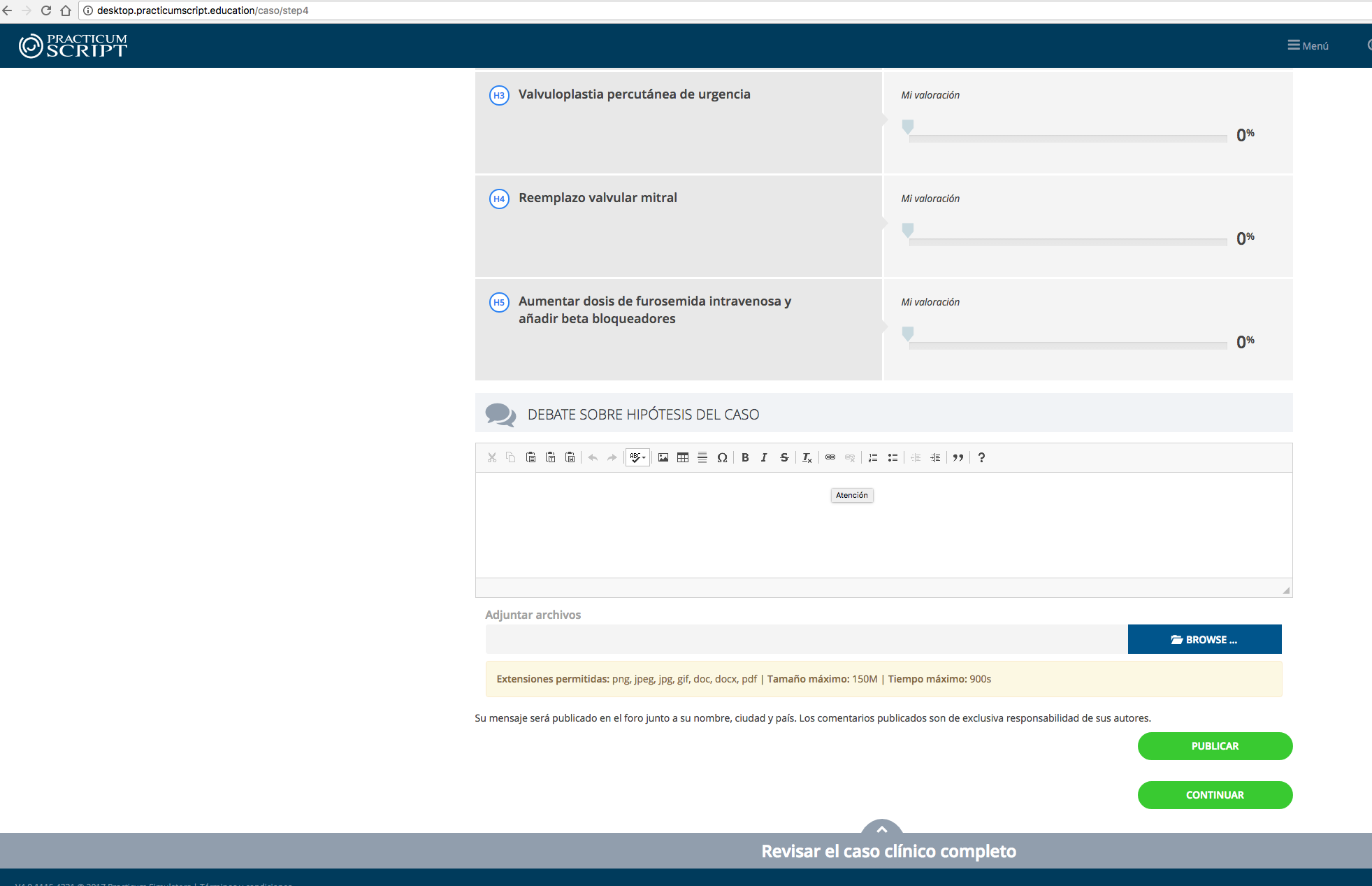Click the Bold formatting icon
1372x886 pixels.
(x=745, y=457)
